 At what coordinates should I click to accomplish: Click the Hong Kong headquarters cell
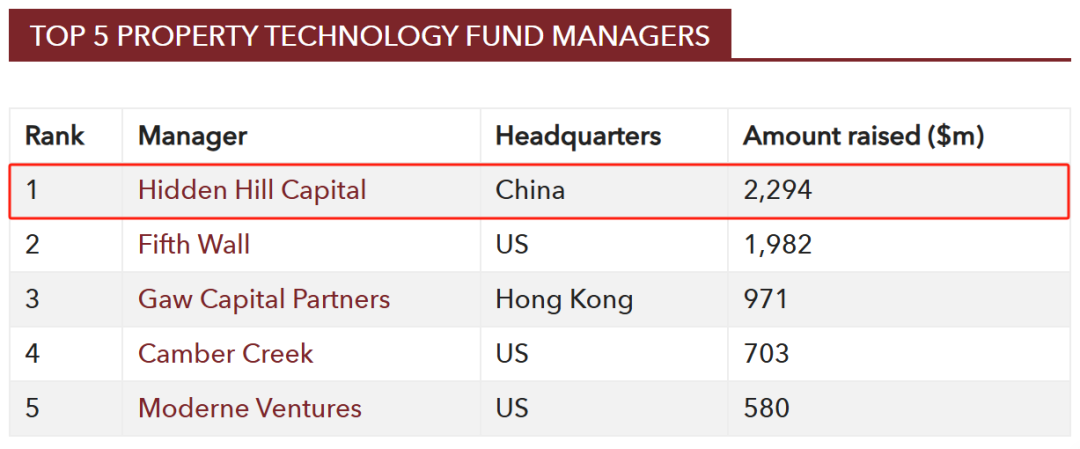pyautogui.click(x=564, y=299)
